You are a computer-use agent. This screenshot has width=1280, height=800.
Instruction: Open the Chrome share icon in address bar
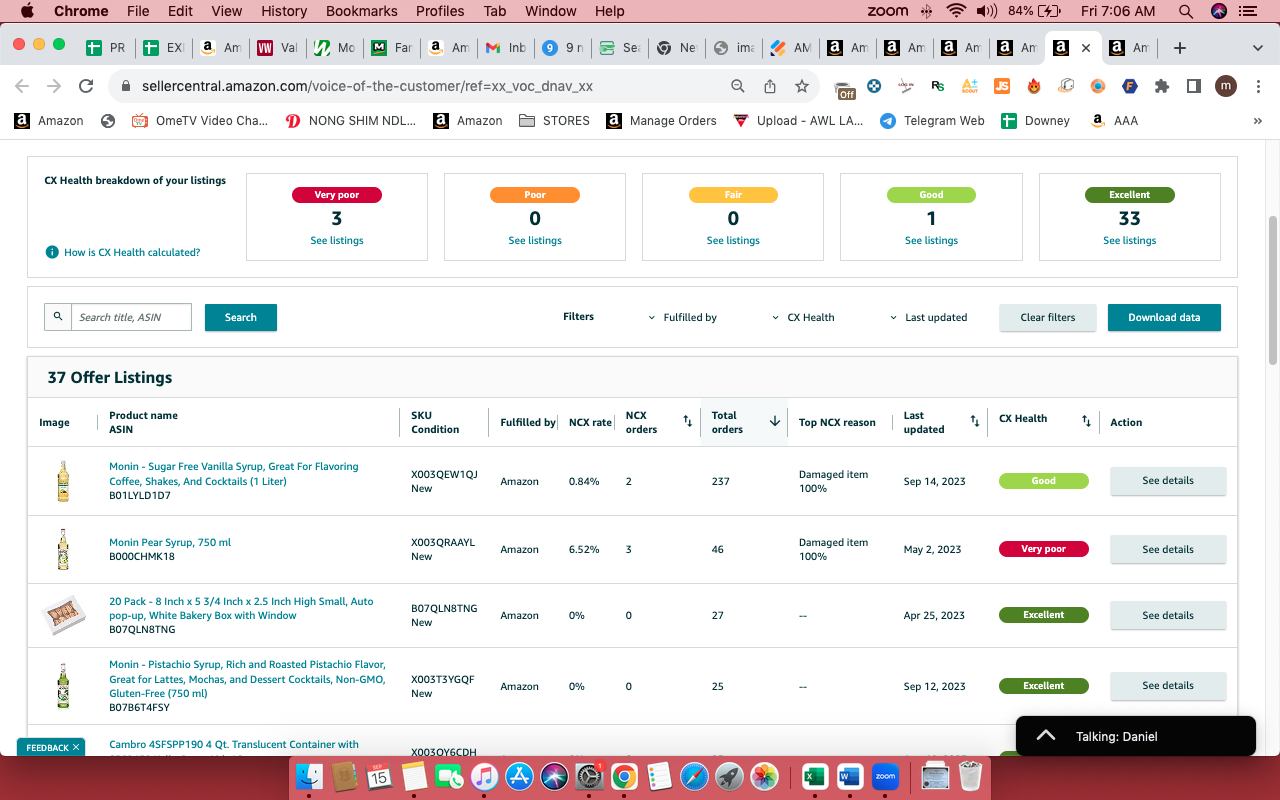click(x=770, y=86)
